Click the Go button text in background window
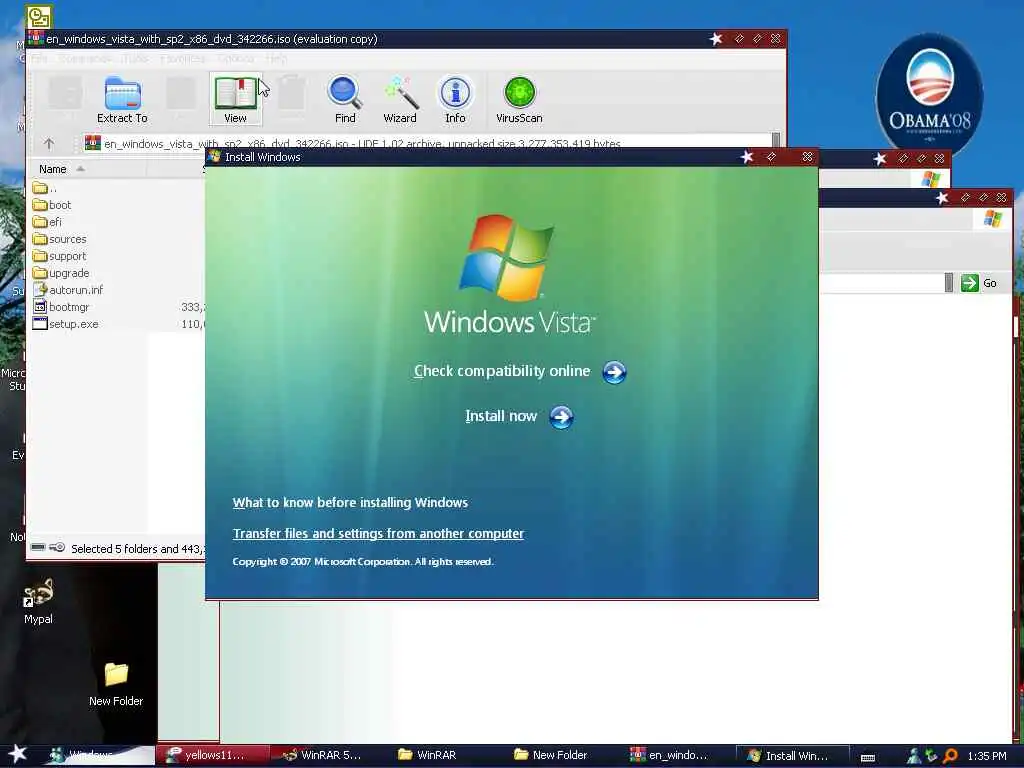Screen dimensions: 1024x768 click(990, 283)
